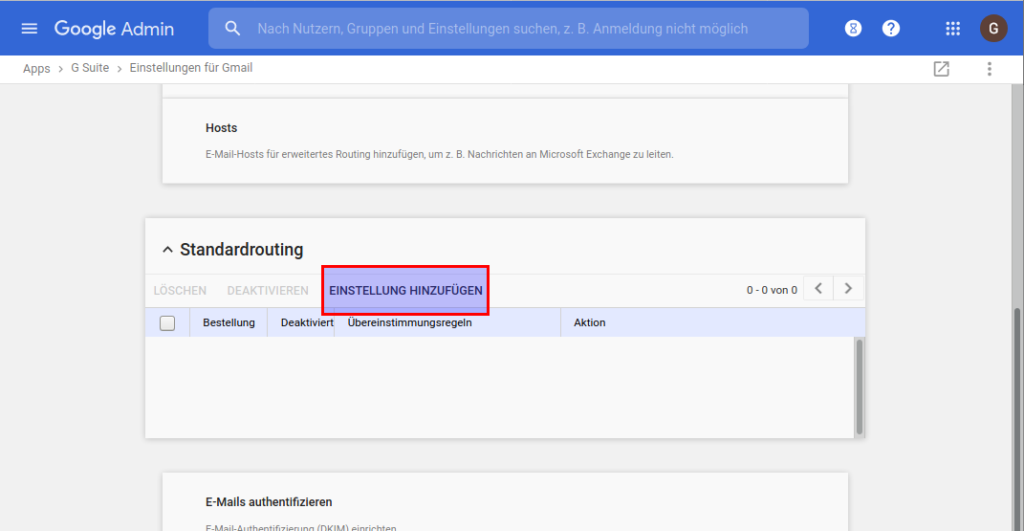Viewport: 1024px width, 531px height.
Task: Open the hamburger main menu
Action: point(29,29)
